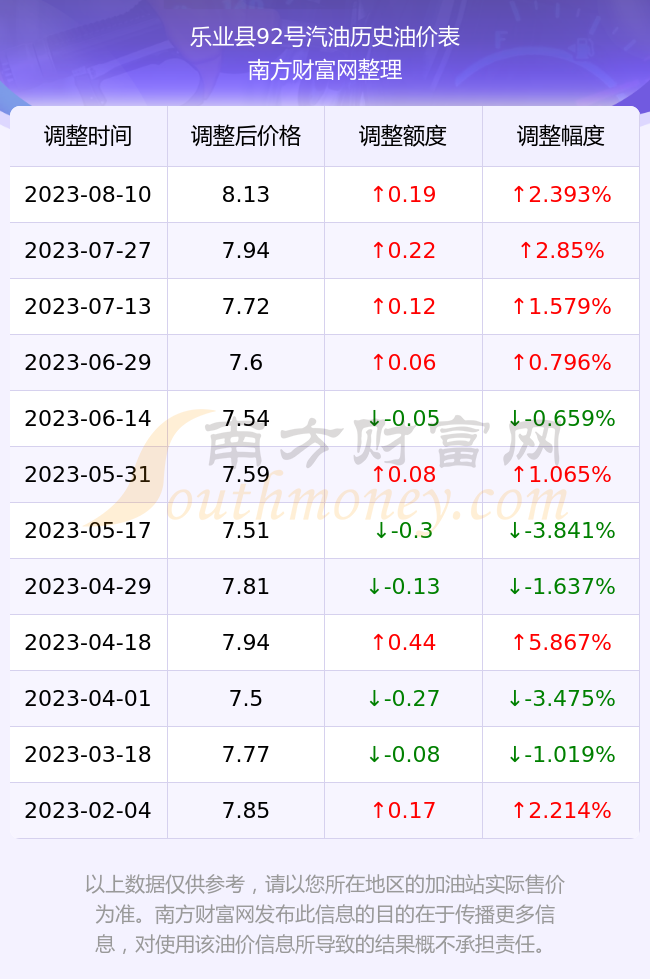This screenshot has height=980, width=650.
Task: Click the ↑2.393% percentage cell
Action: point(561,194)
